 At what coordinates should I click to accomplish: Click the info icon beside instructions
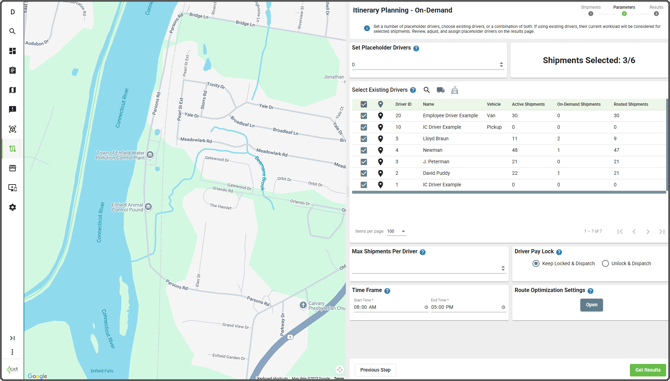(367, 29)
